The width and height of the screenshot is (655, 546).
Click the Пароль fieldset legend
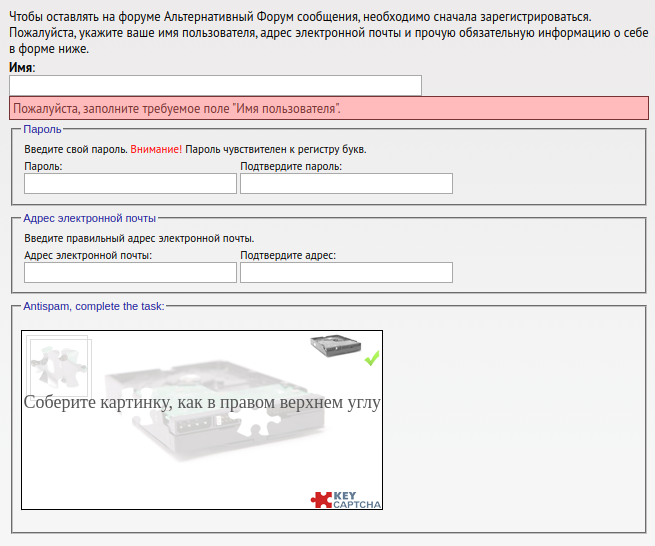pyautogui.click(x=42, y=129)
